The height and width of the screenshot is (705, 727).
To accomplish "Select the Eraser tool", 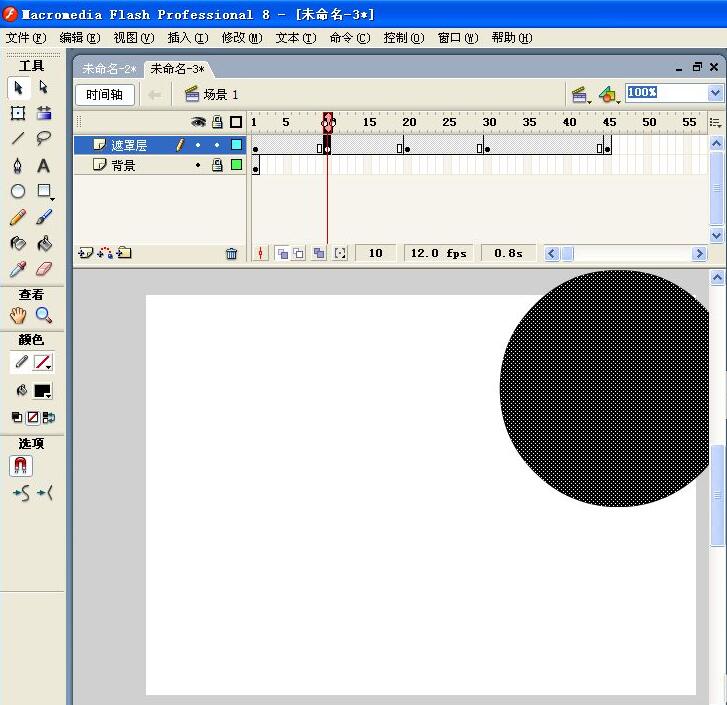I will [44, 269].
